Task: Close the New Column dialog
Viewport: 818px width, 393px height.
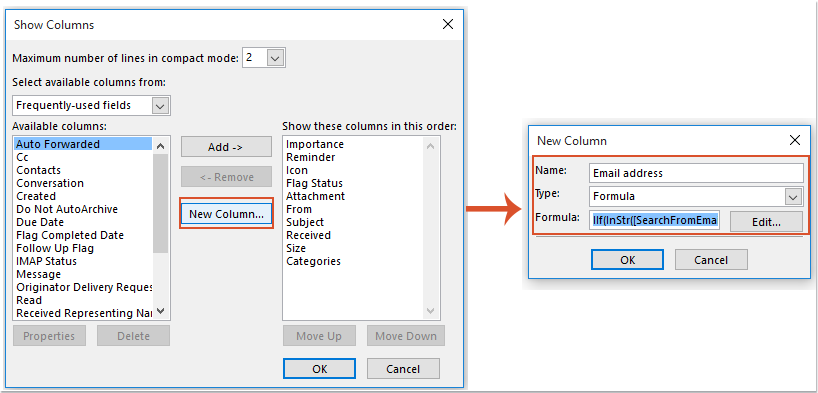Action: [795, 140]
